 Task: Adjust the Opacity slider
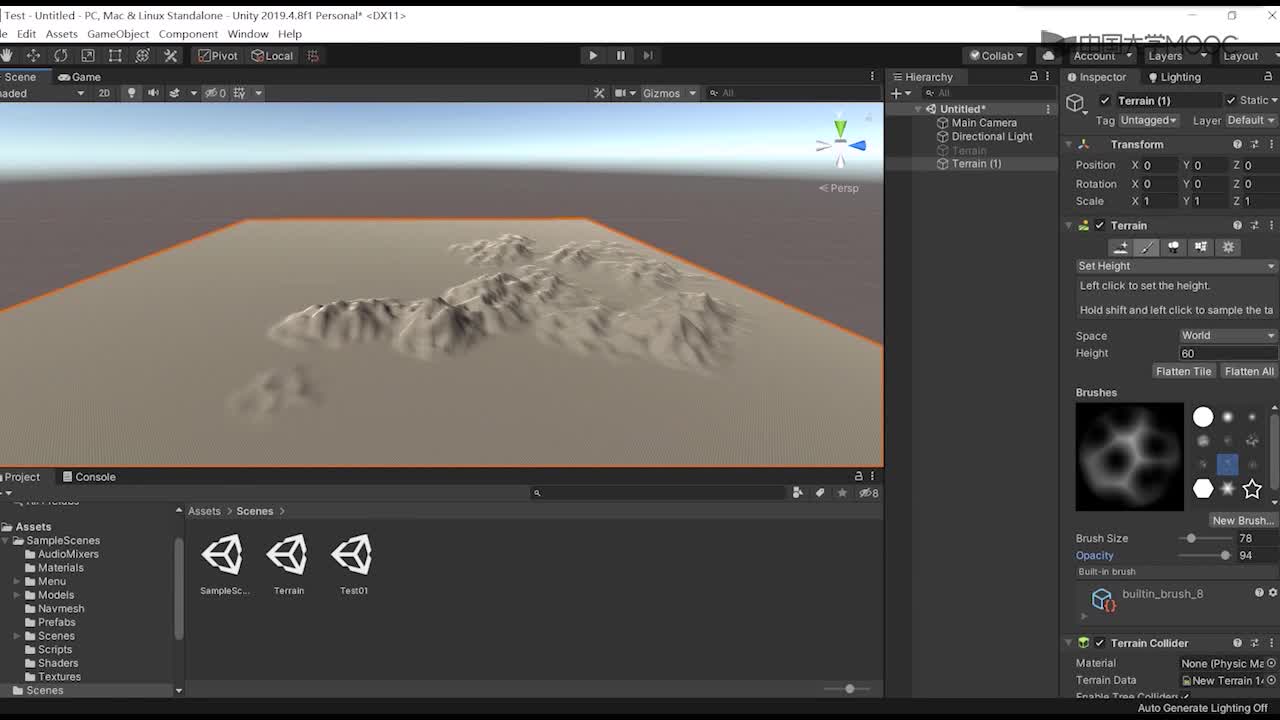pos(1204,555)
